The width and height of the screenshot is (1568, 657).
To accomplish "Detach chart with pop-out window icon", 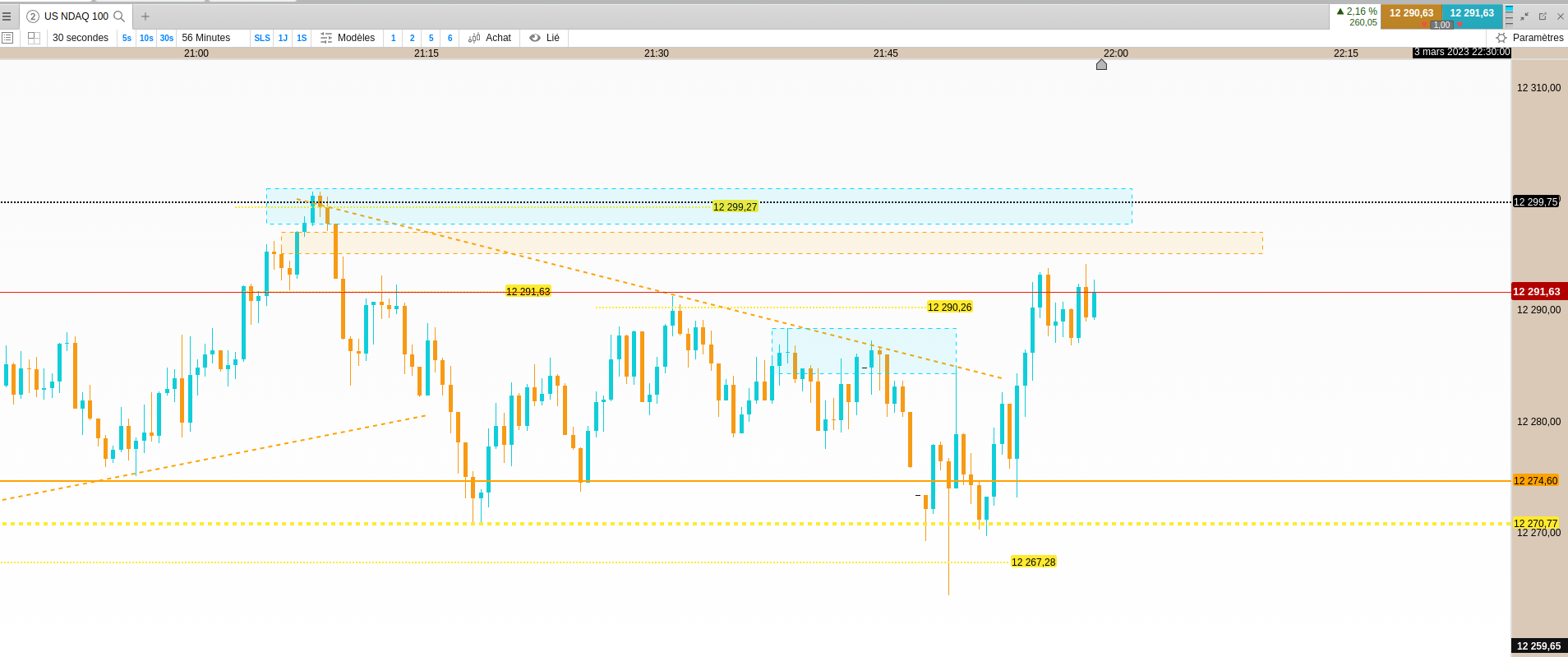I will [1543, 16].
